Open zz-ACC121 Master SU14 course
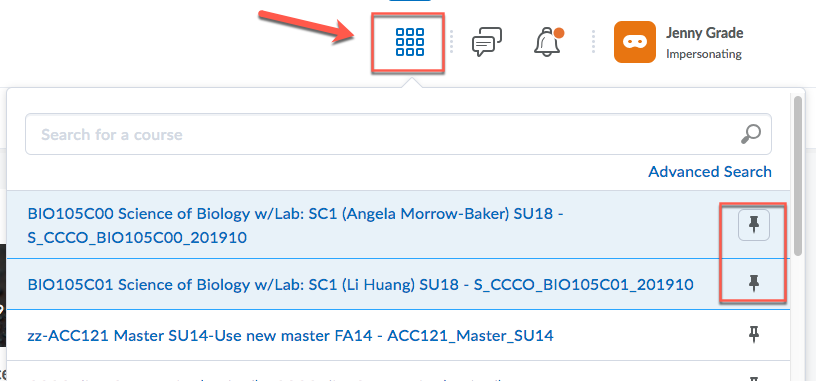The image size is (816, 381). click(290, 336)
